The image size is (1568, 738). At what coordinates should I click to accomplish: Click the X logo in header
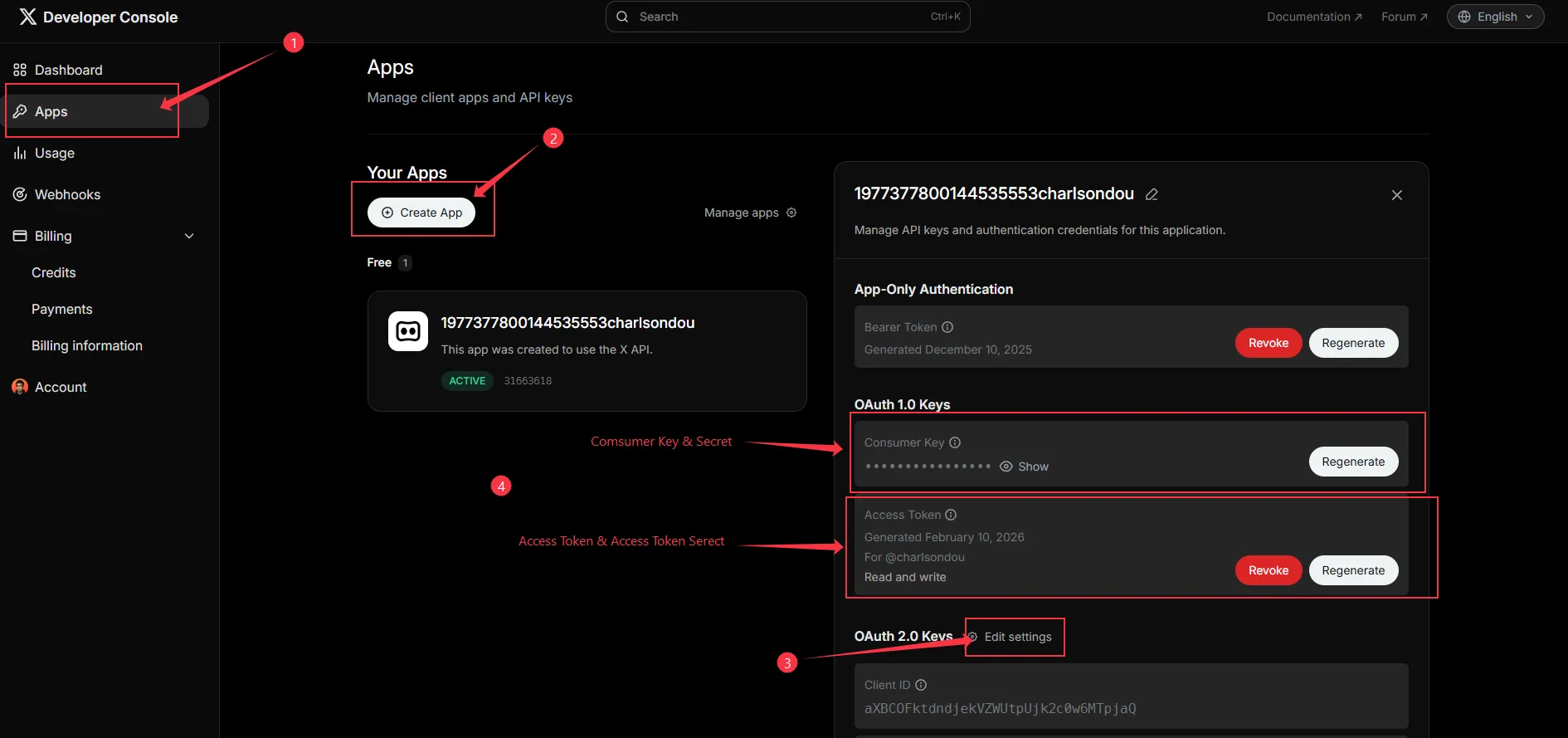28,17
